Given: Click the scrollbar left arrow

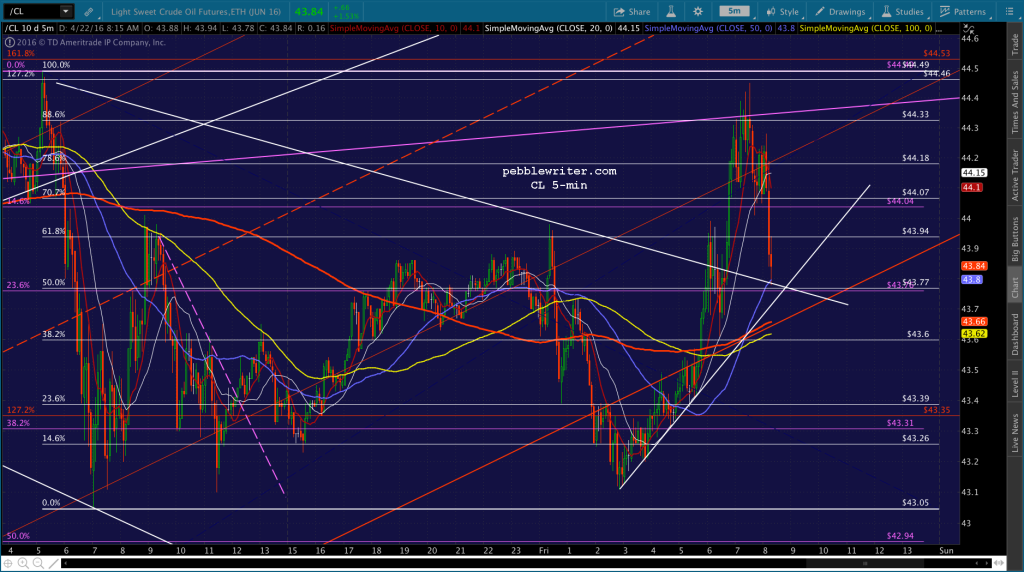Looking at the screenshot, I should [x=65, y=563].
